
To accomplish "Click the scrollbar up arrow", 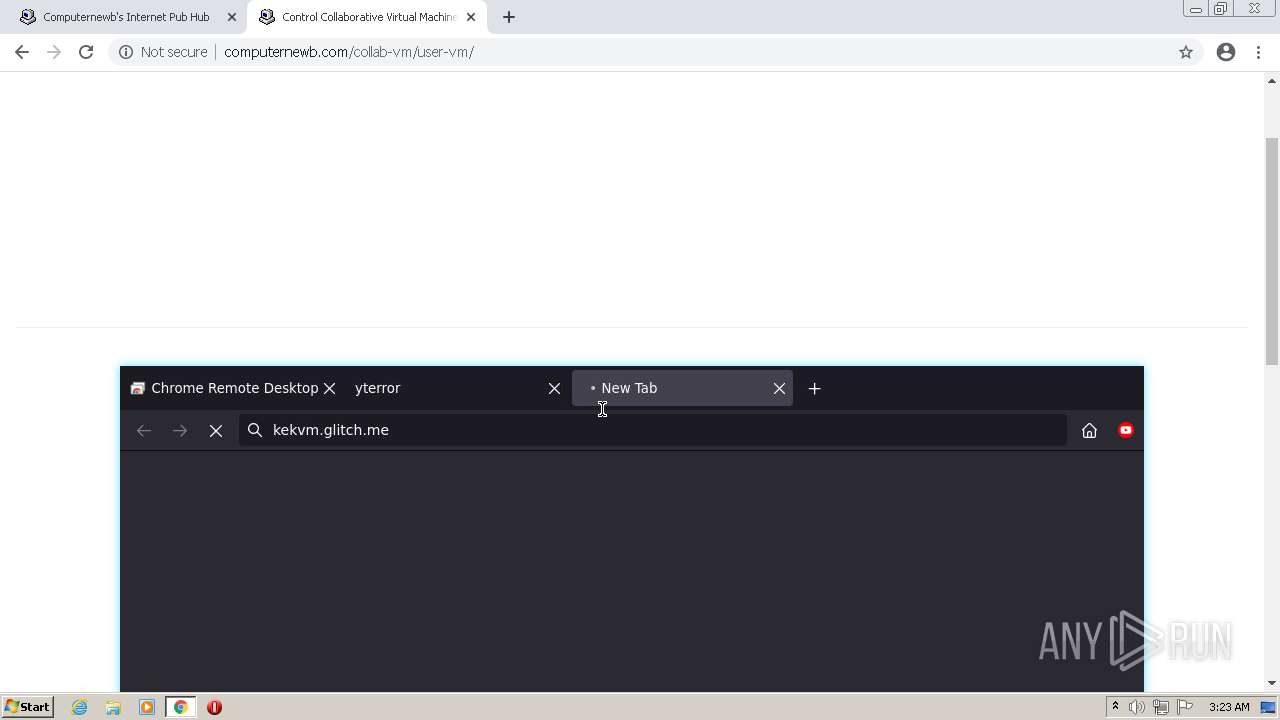I will (x=1272, y=80).
